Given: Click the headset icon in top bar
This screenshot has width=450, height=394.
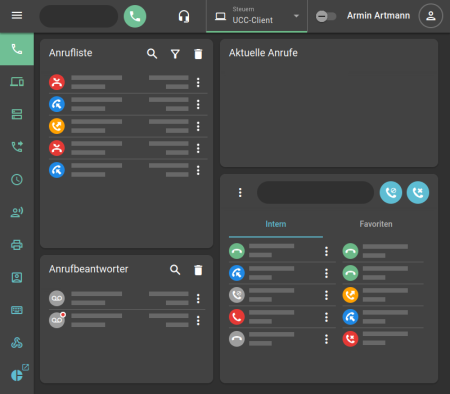Looking at the screenshot, I should [184, 16].
